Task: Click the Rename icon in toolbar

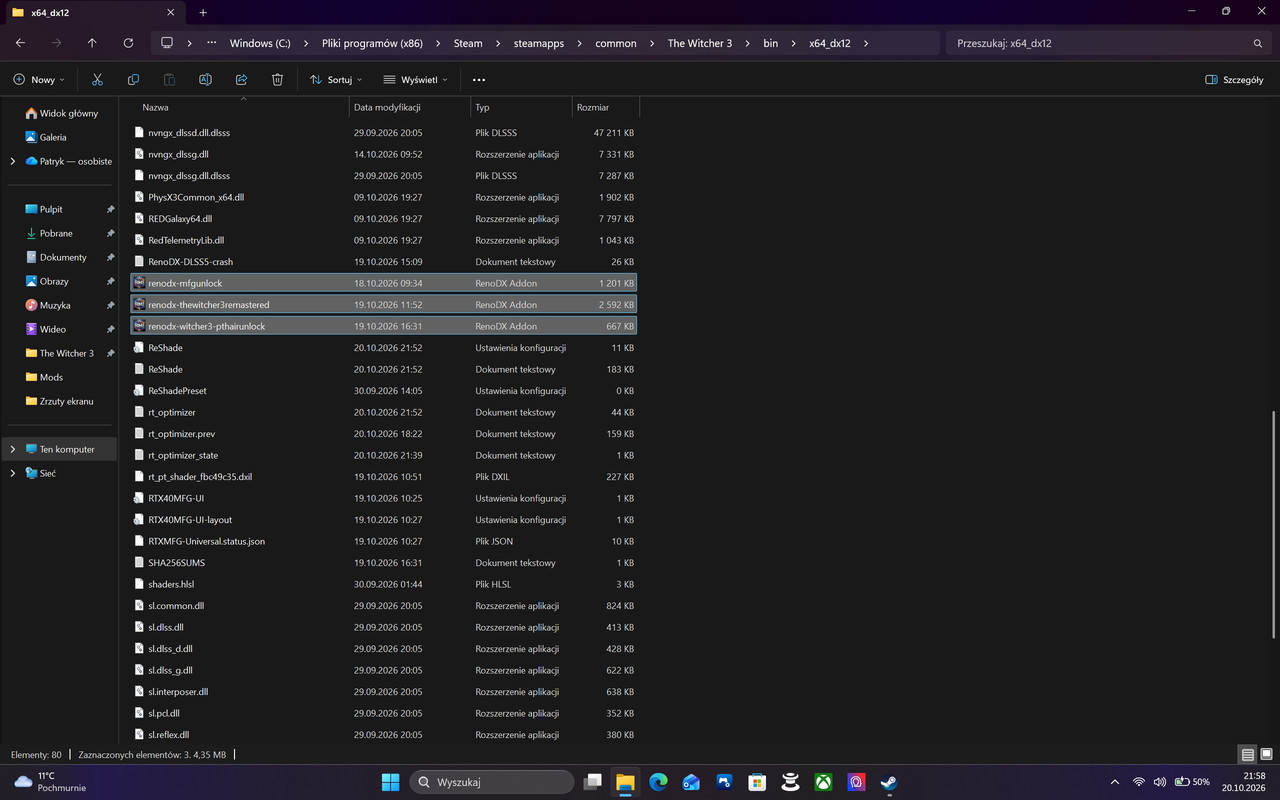Action: click(x=205, y=79)
